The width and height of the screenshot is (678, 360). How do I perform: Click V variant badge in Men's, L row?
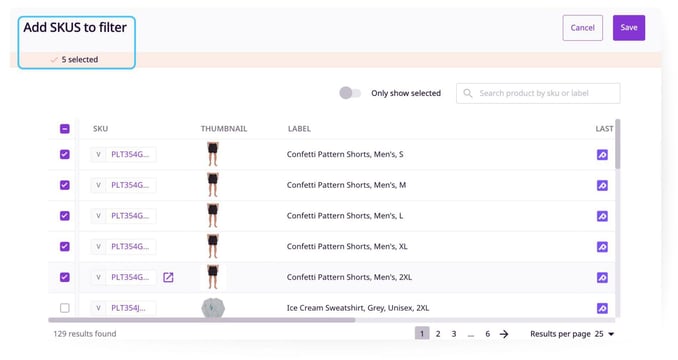[98, 216]
